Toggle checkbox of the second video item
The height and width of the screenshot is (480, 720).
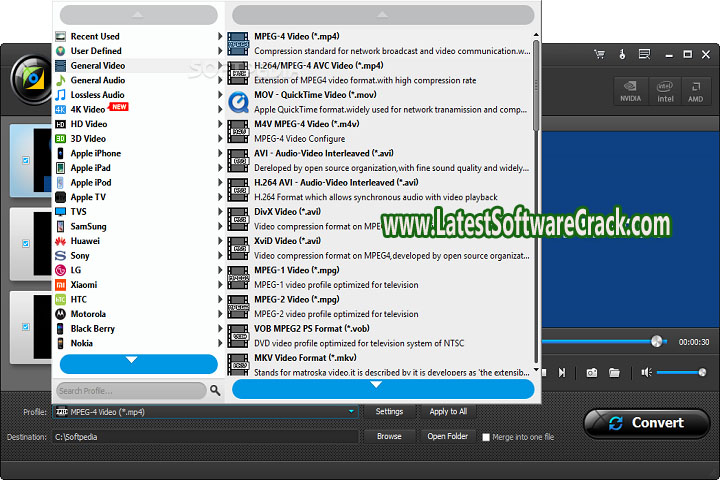26,243
